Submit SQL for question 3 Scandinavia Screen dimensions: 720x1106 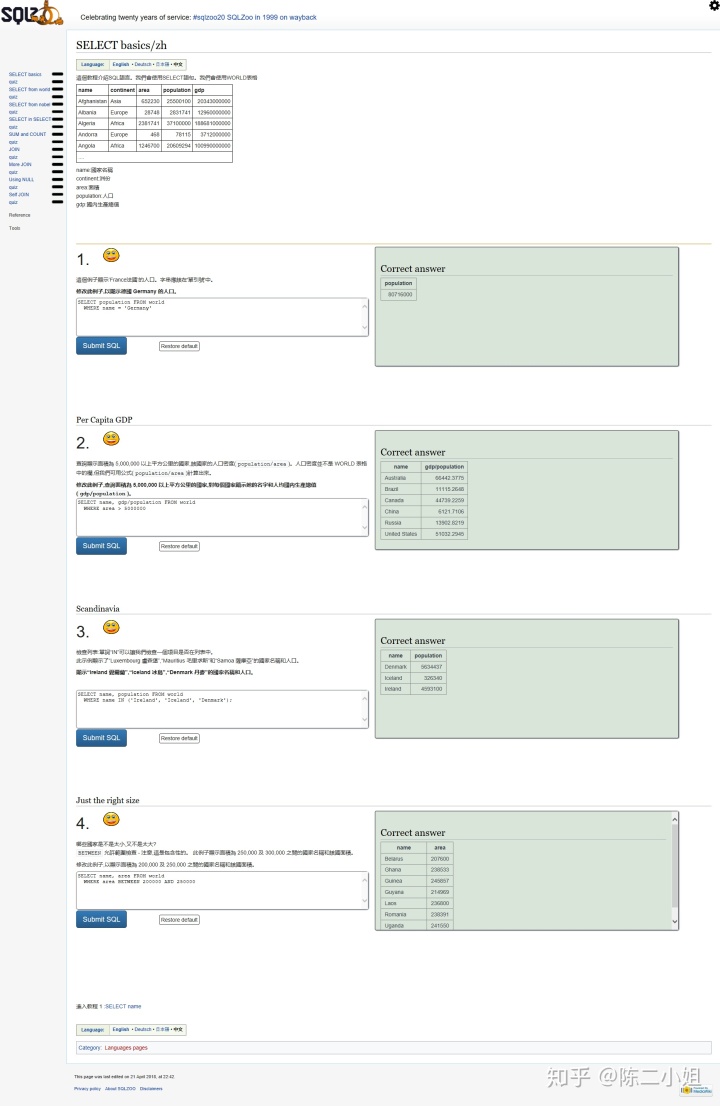pyautogui.click(x=101, y=738)
